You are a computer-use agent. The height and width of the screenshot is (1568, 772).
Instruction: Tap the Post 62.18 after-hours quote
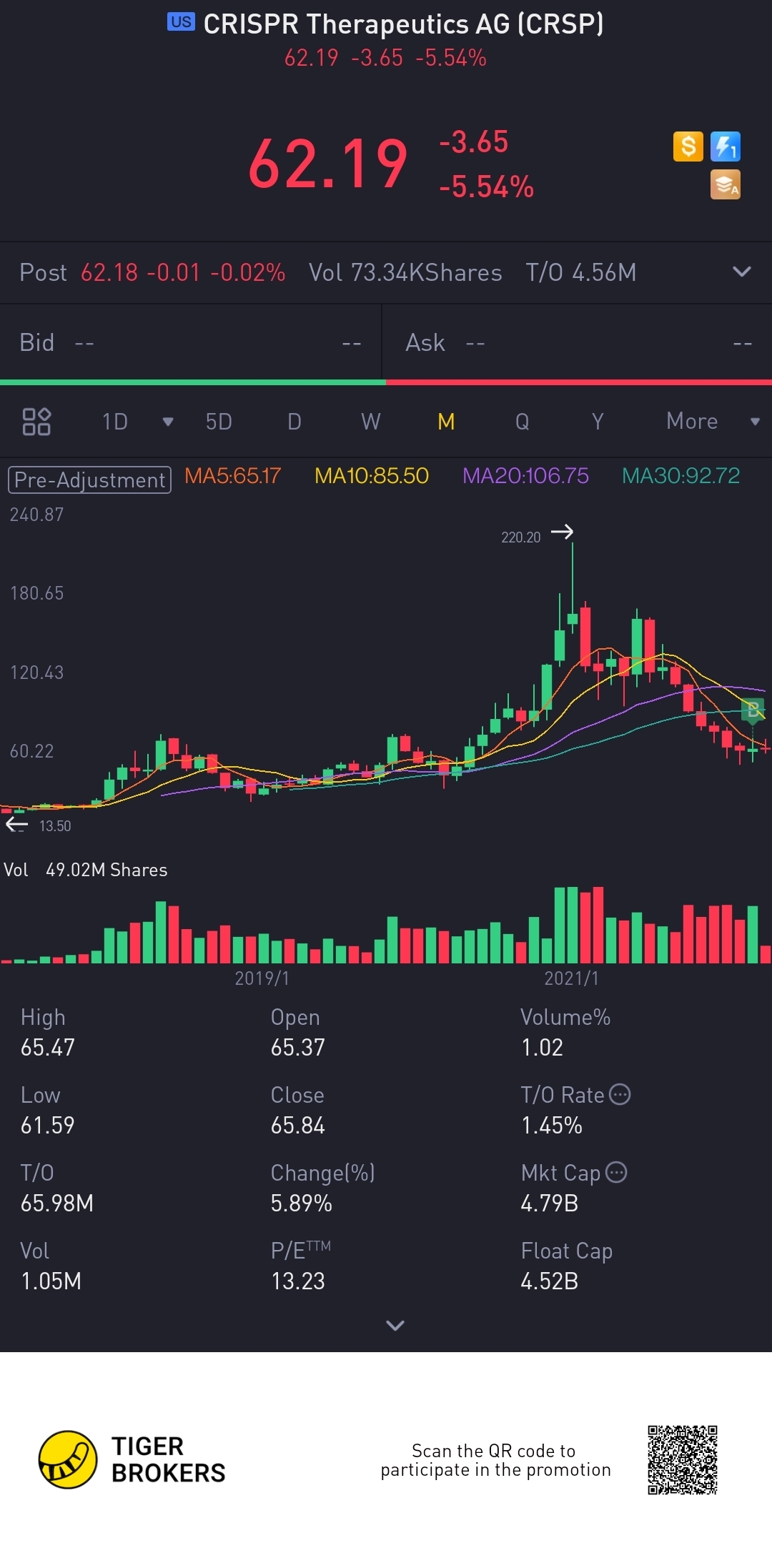pos(152,272)
